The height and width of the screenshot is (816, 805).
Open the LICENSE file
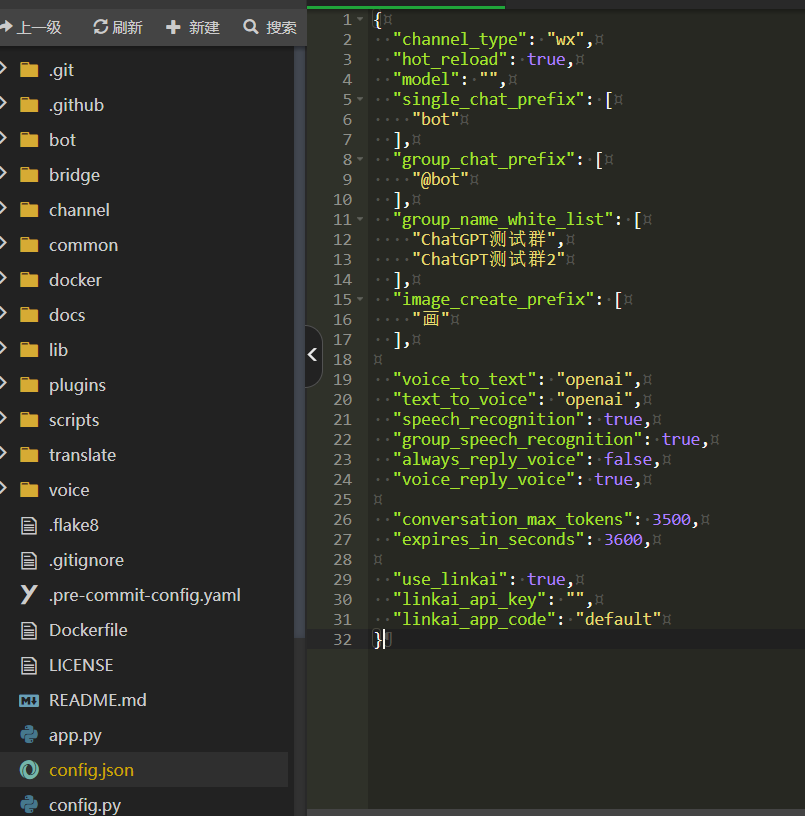(x=81, y=665)
